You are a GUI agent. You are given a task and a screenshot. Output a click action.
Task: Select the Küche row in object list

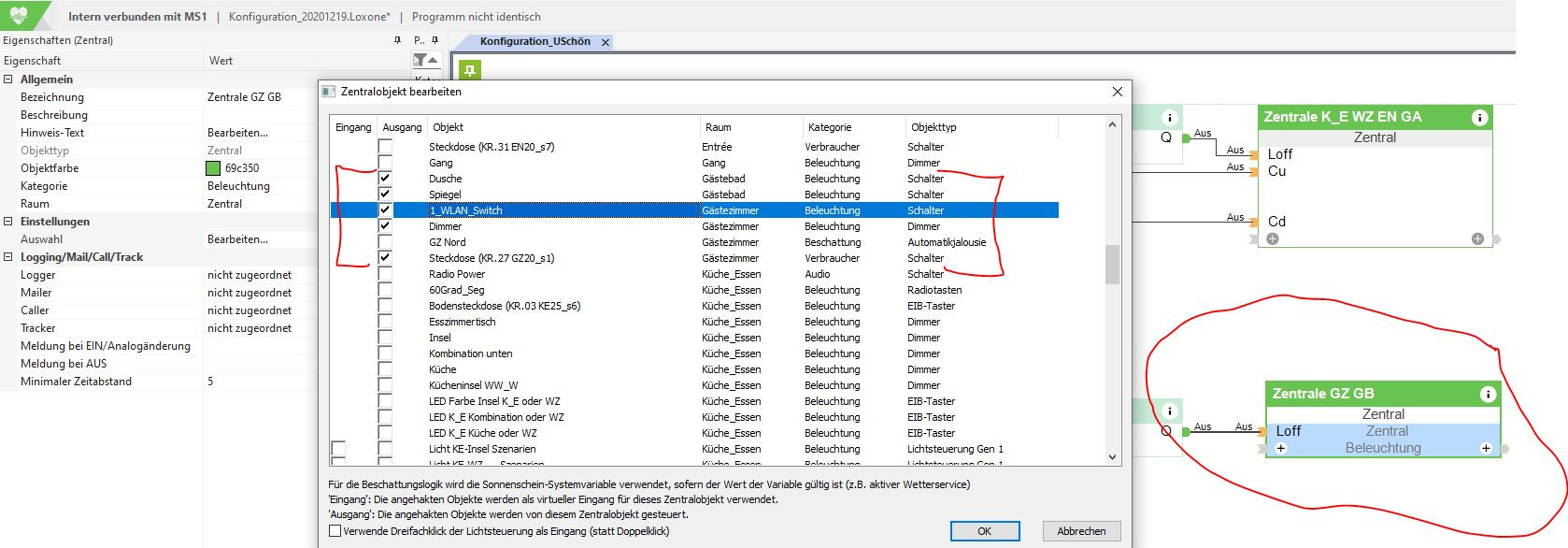[694, 369]
